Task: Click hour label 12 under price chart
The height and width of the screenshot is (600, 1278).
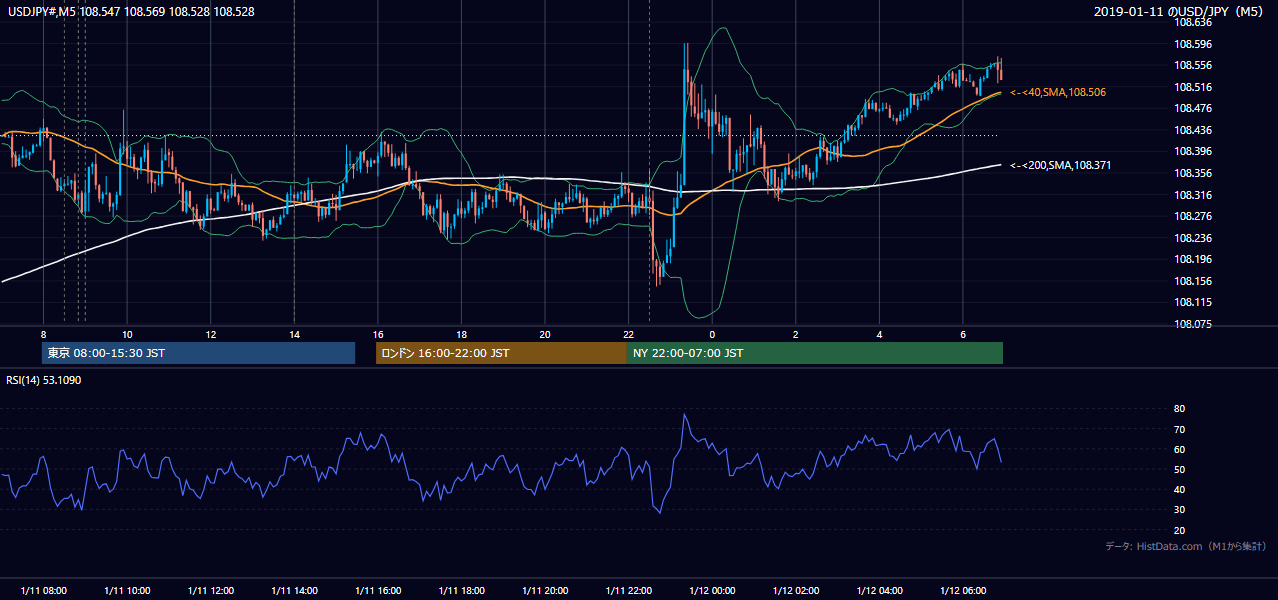Action: point(211,334)
